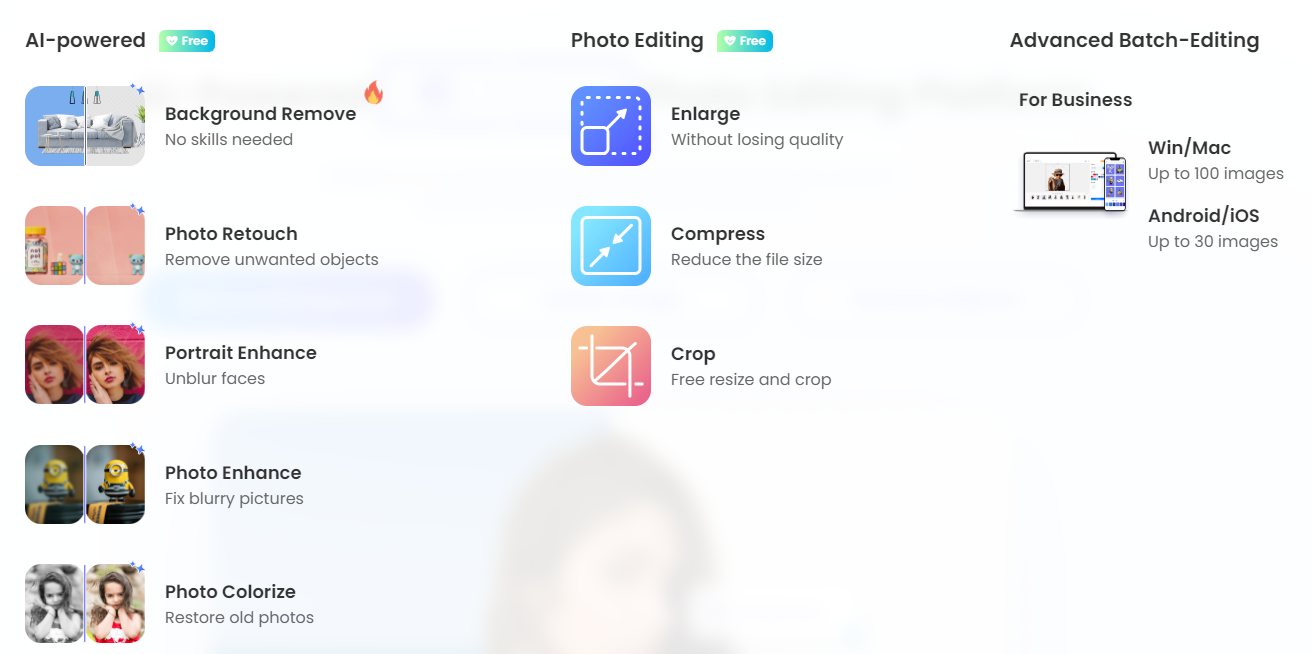Click the Enlarge tool icon
The height and width of the screenshot is (654, 1313).
tap(611, 126)
